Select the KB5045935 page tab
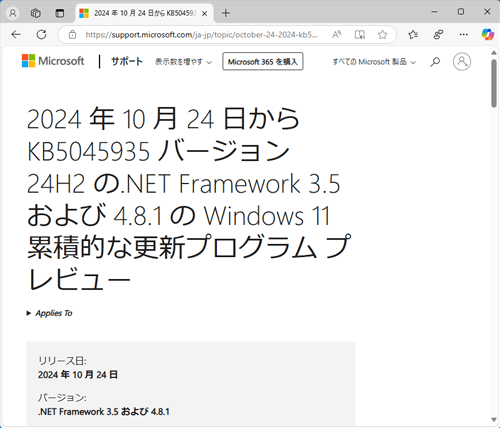The height and width of the screenshot is (428, 500). 144,13
